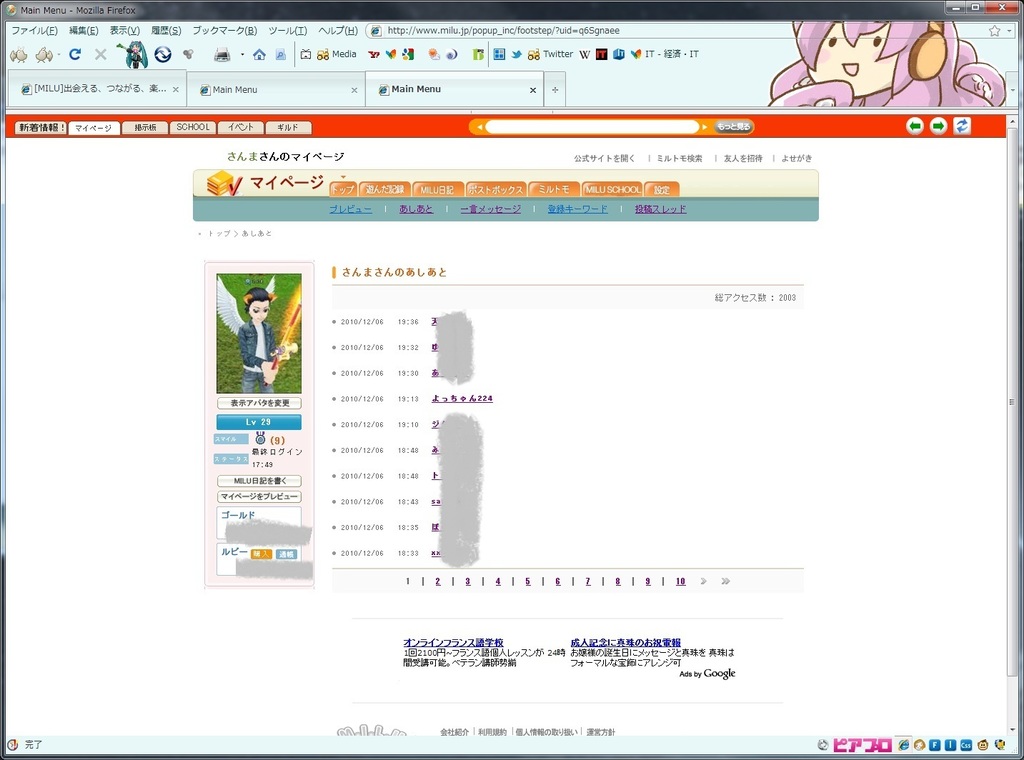The height and width of the screenshot is (760, 1024).
Task: Open the Media bookmark
Action: 337,54
